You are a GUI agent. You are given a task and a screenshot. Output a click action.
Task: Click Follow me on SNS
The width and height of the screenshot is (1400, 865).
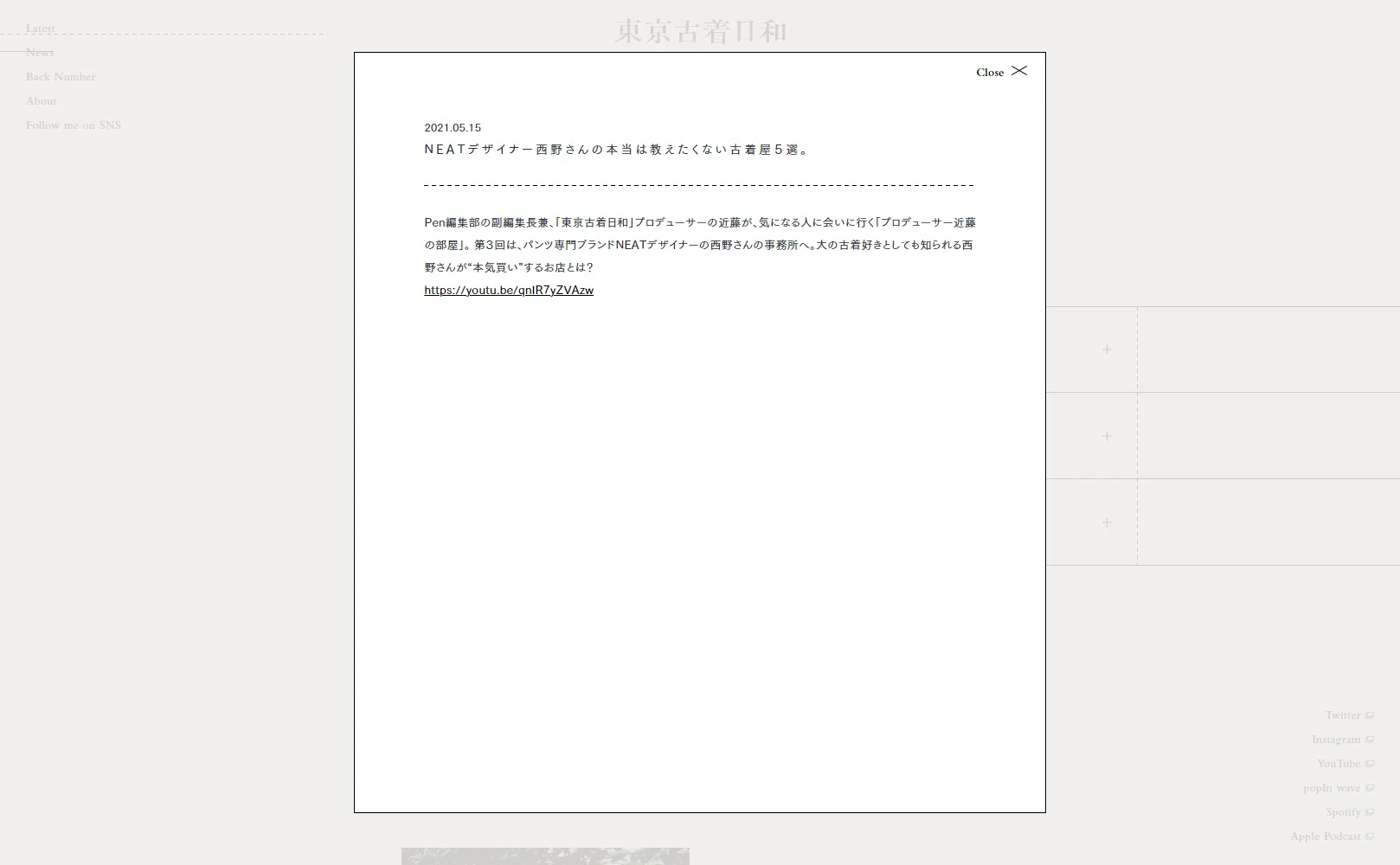pyautogui.click(x=74, y=125)
